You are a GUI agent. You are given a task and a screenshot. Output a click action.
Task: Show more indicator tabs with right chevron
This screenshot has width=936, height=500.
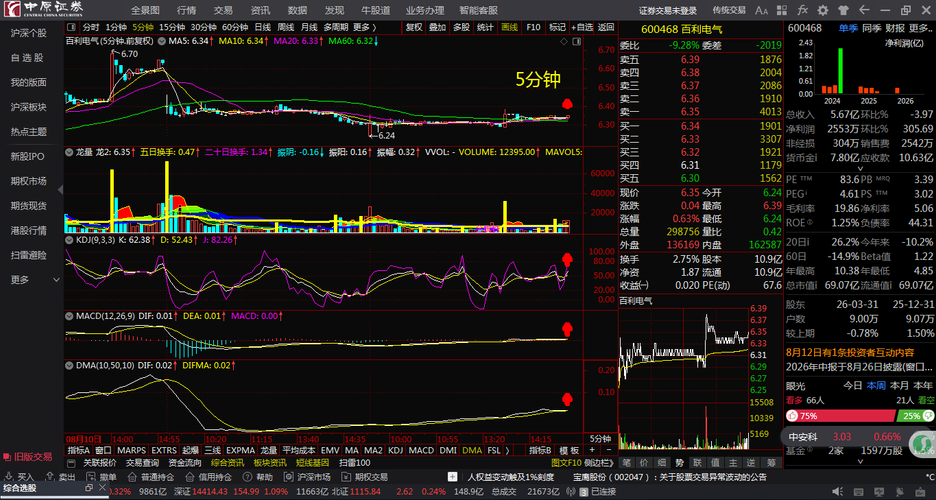click(507, 450)
